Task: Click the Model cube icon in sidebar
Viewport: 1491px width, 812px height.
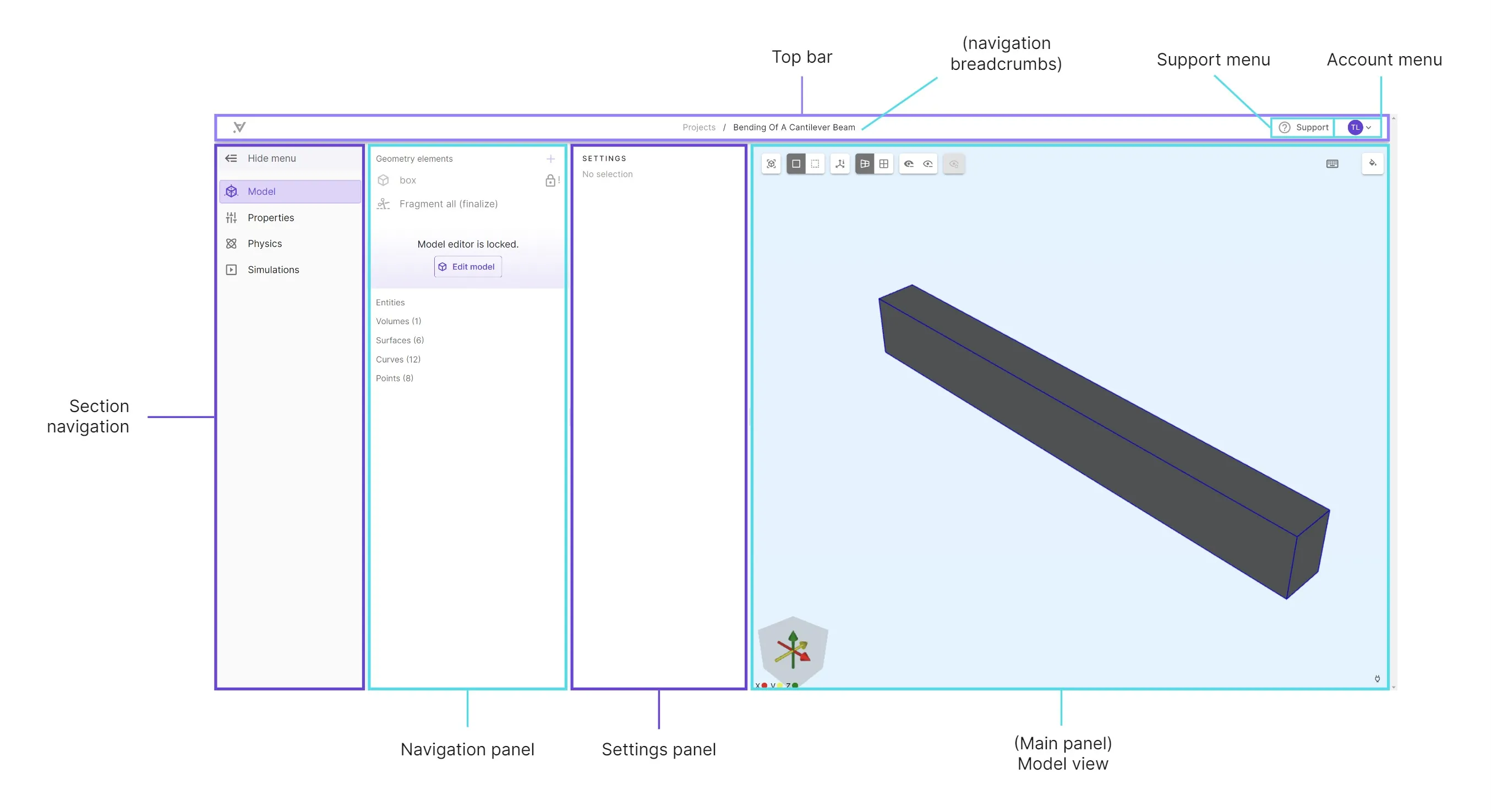Action: [232, 191]
